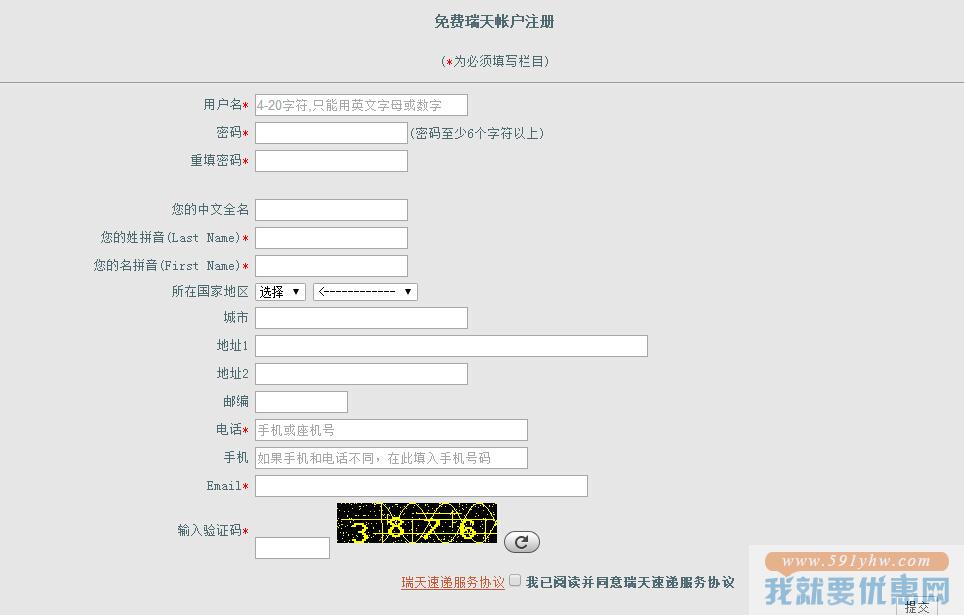
Task: Select the 地址2 address input field
Action: [x=362, y=374]
